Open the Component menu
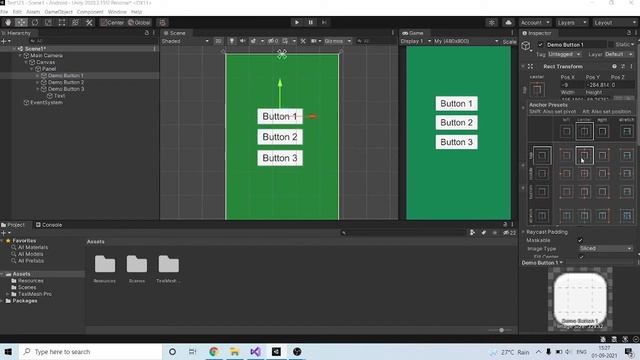Viewport: 640px width, 360px height. [x=90, y=12]
